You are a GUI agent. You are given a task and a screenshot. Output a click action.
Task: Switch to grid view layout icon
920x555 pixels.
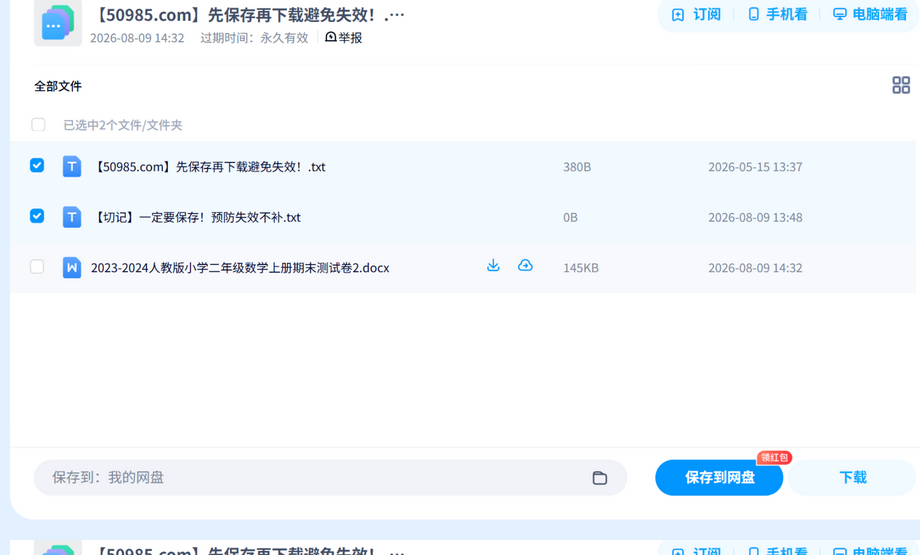[x=901, y=85]
